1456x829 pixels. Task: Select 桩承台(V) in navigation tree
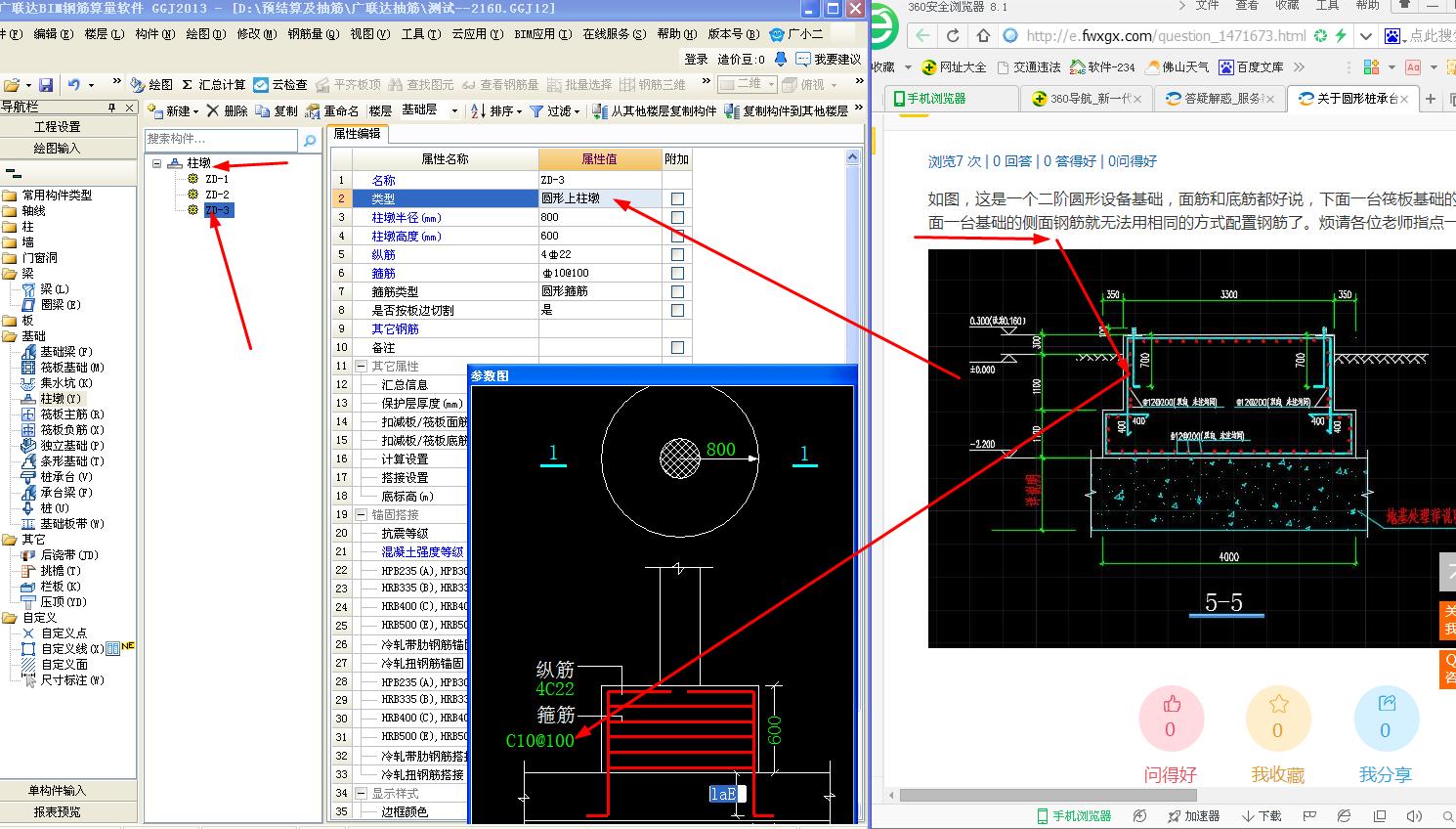[67, 476]
